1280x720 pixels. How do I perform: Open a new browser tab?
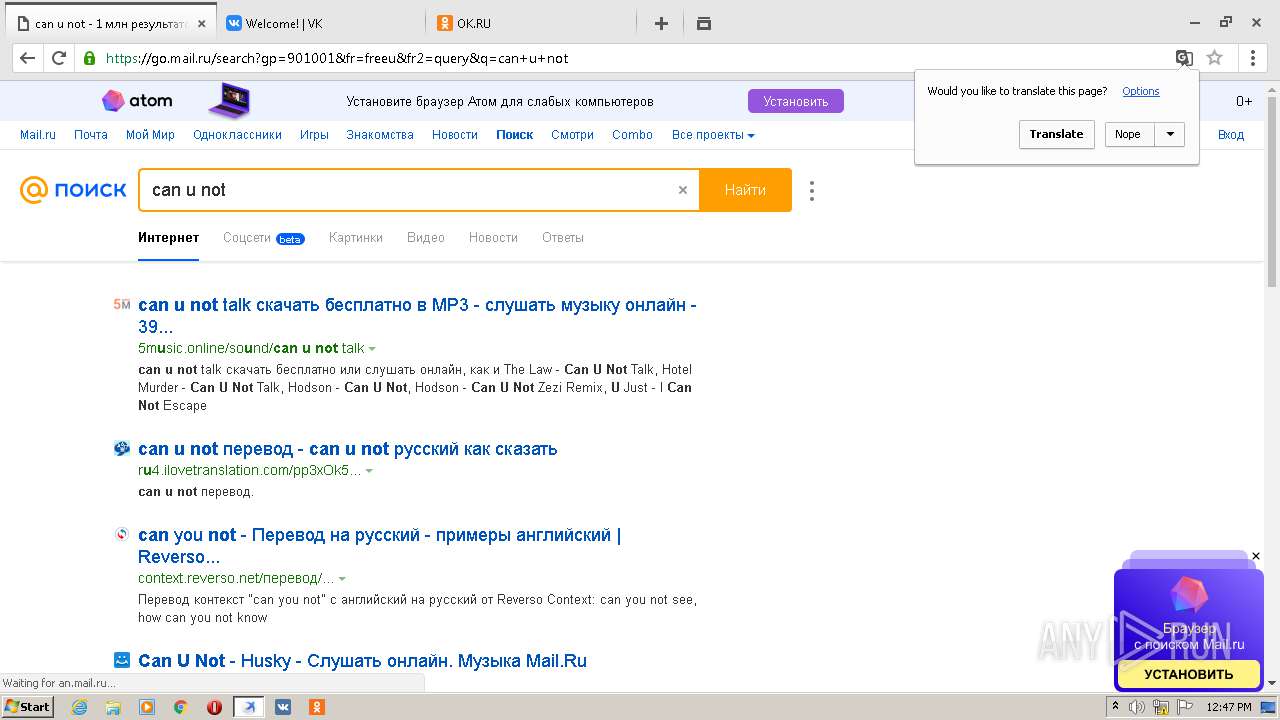[x=661, y=24]
